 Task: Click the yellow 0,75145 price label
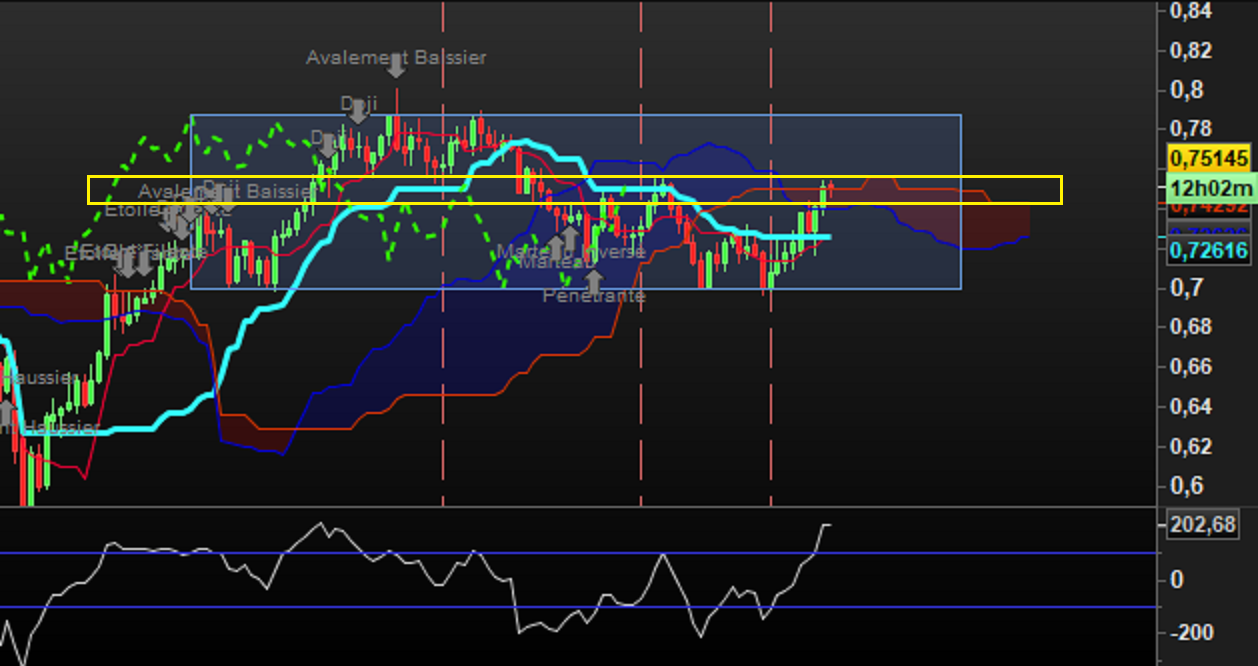click(x=1209, y=159)
